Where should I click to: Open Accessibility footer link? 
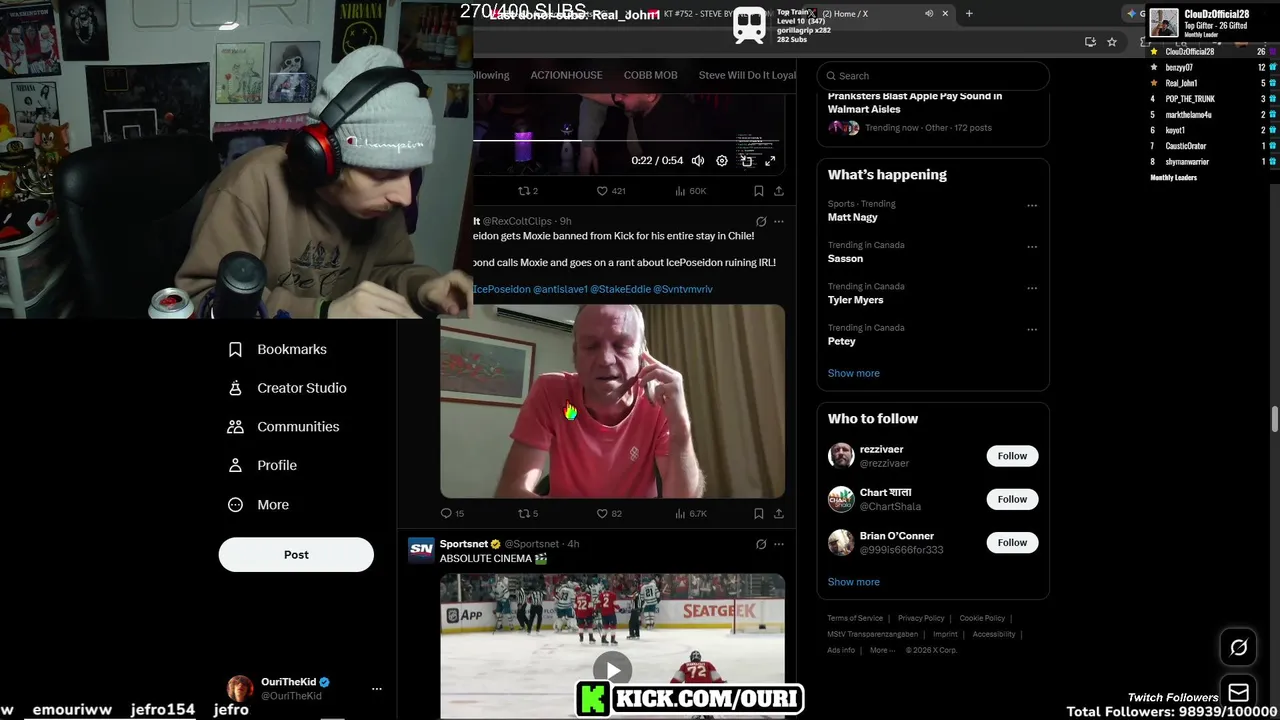994,634
